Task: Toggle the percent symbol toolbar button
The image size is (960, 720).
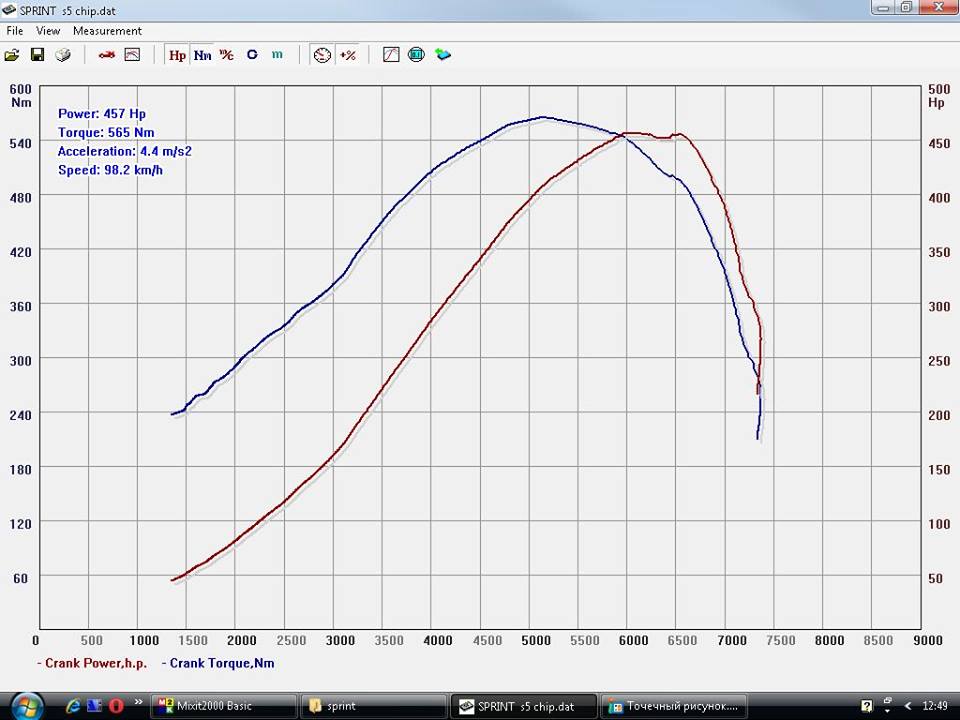Action: [x=227, y=55]
